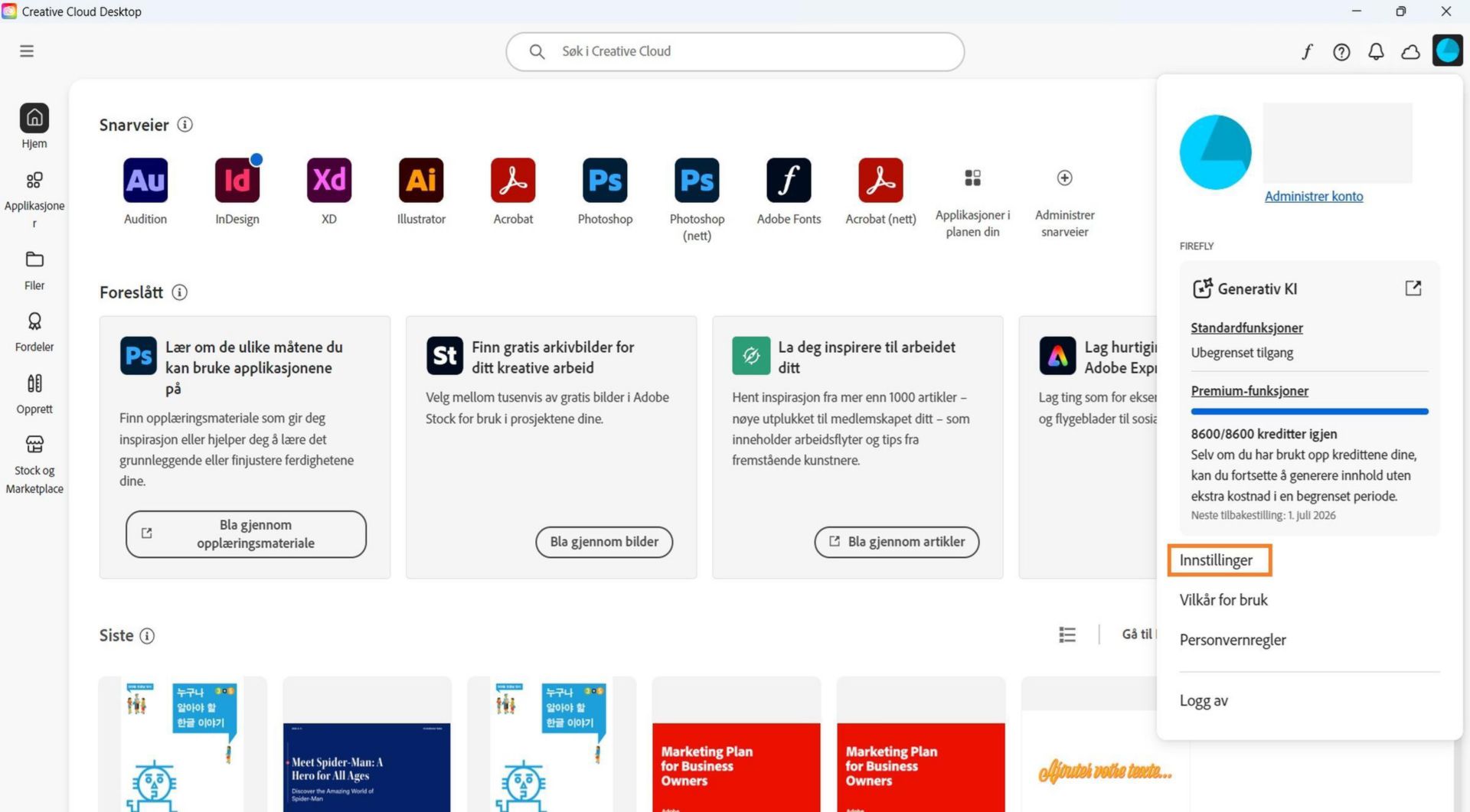Screen dimensions: 1470x812
Task: Switch Siste files to list view
Action: click(x=1067, y=634)
